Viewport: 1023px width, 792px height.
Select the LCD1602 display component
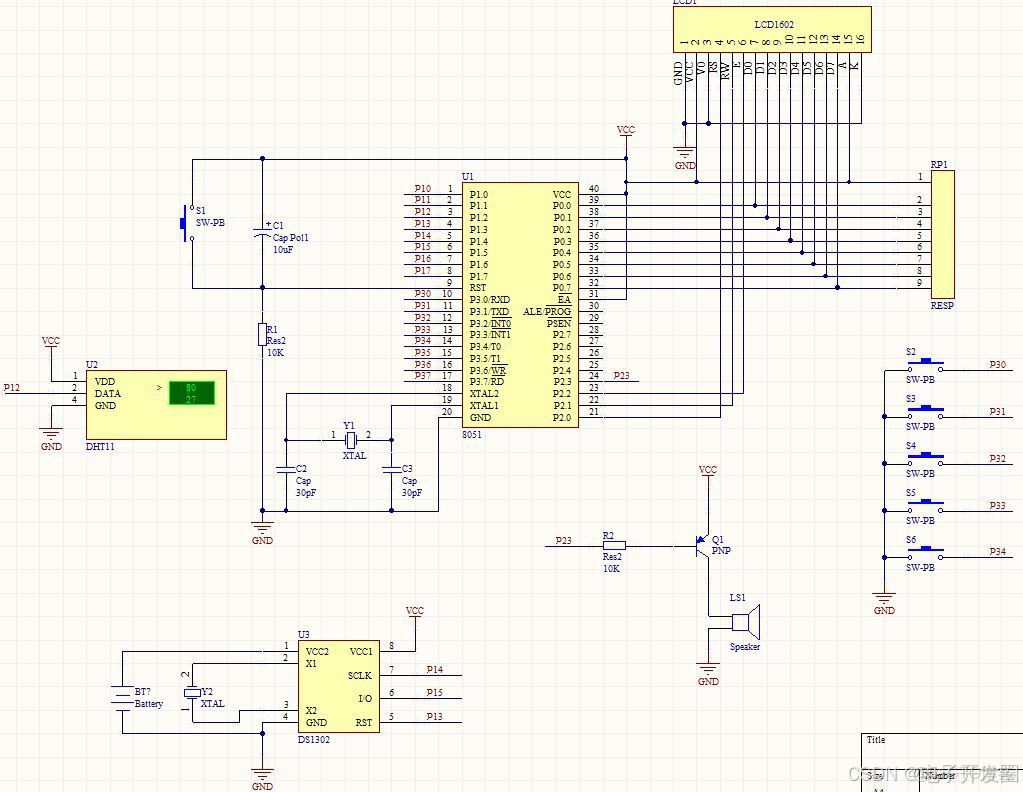click(x=772, y=29)
